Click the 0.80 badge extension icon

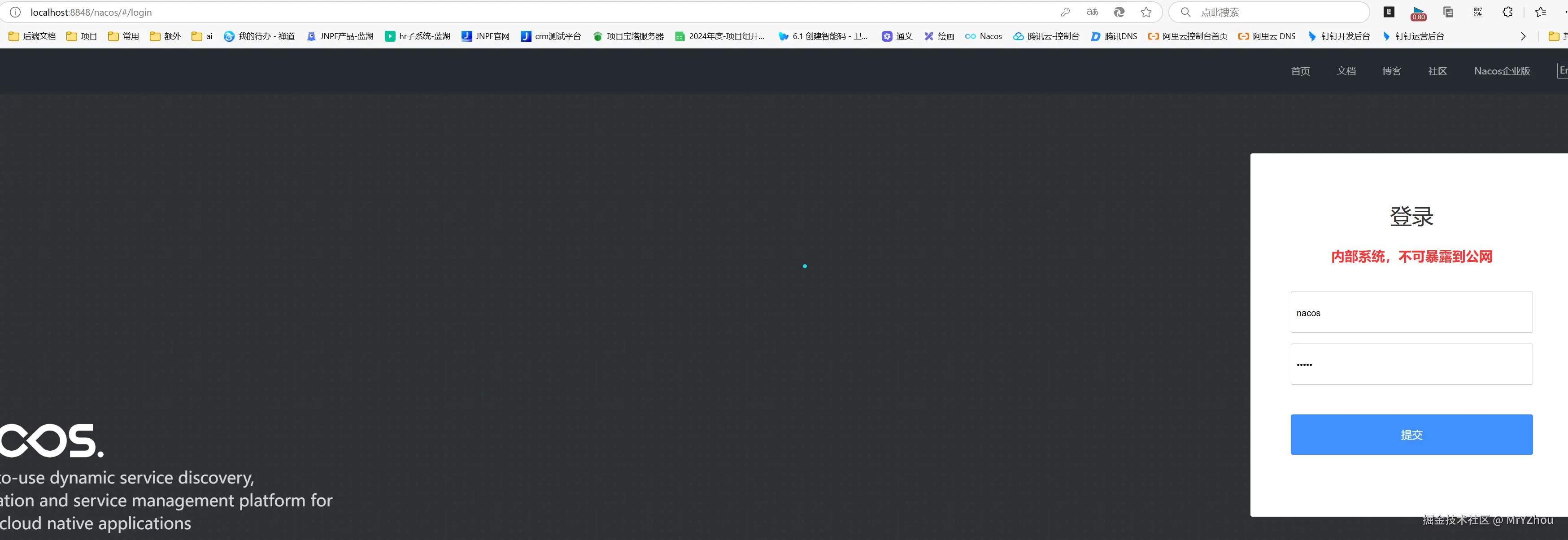tap(1418, 13)
